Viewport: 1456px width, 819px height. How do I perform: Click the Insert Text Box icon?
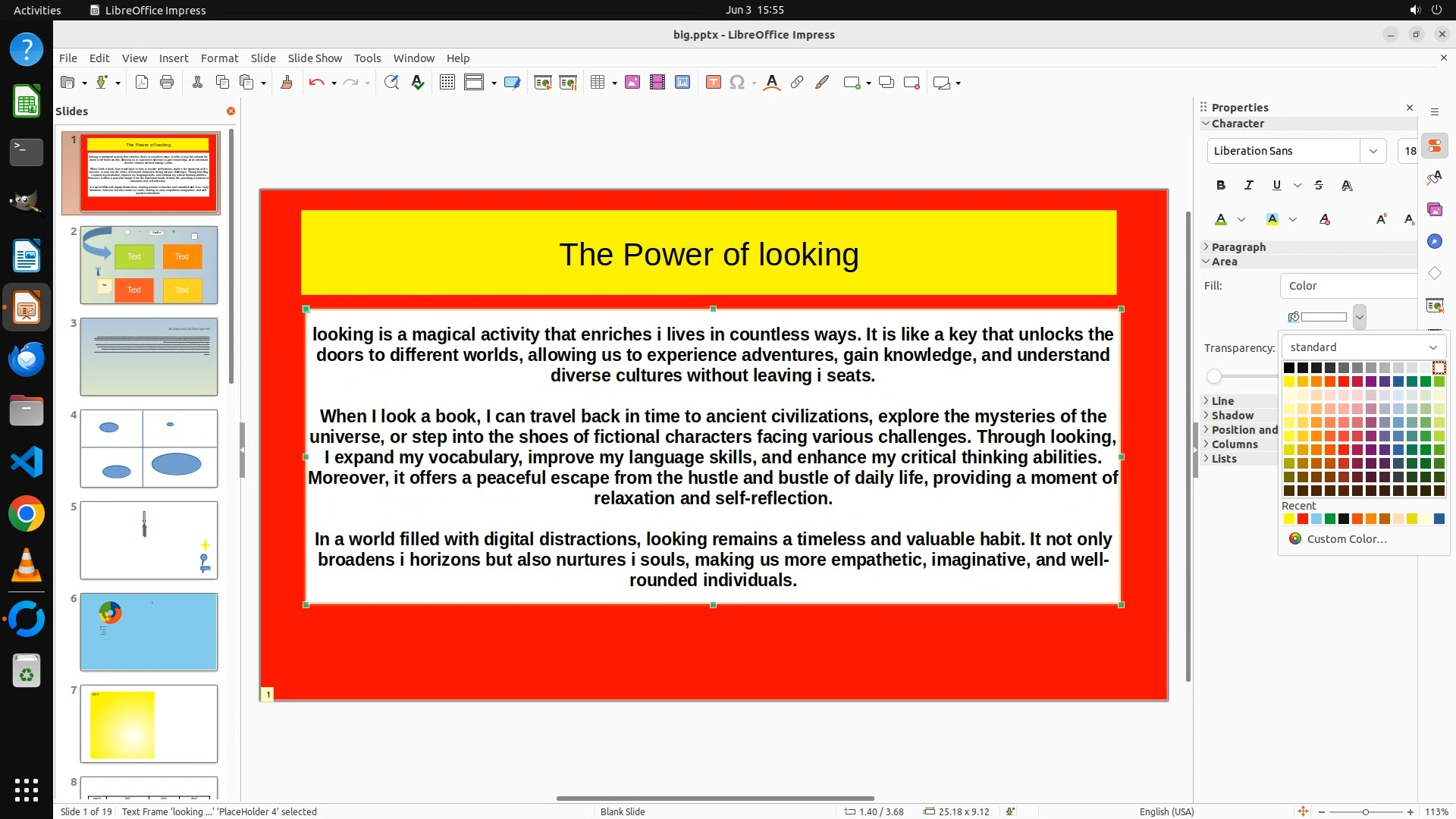(713, 83)
